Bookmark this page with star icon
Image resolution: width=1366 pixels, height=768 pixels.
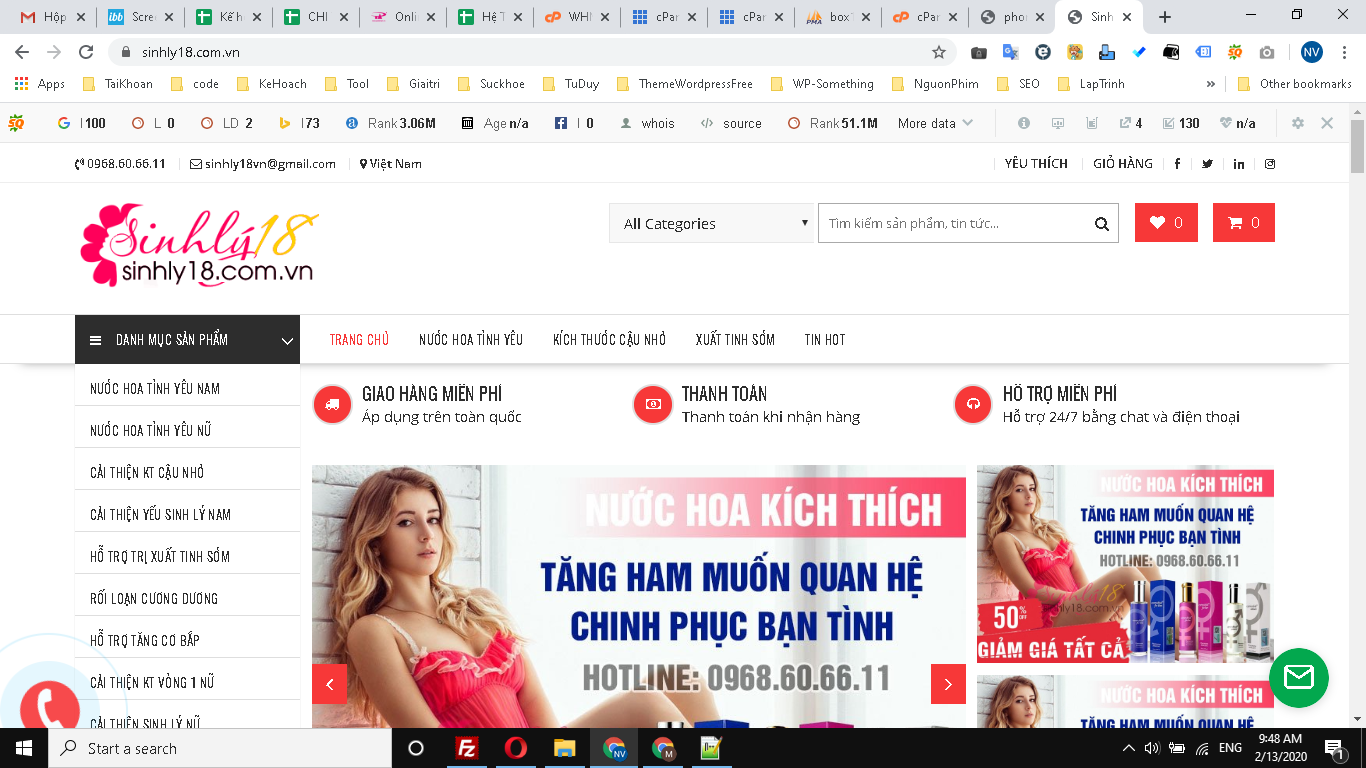pyautogui.click(x=938, y=52)
